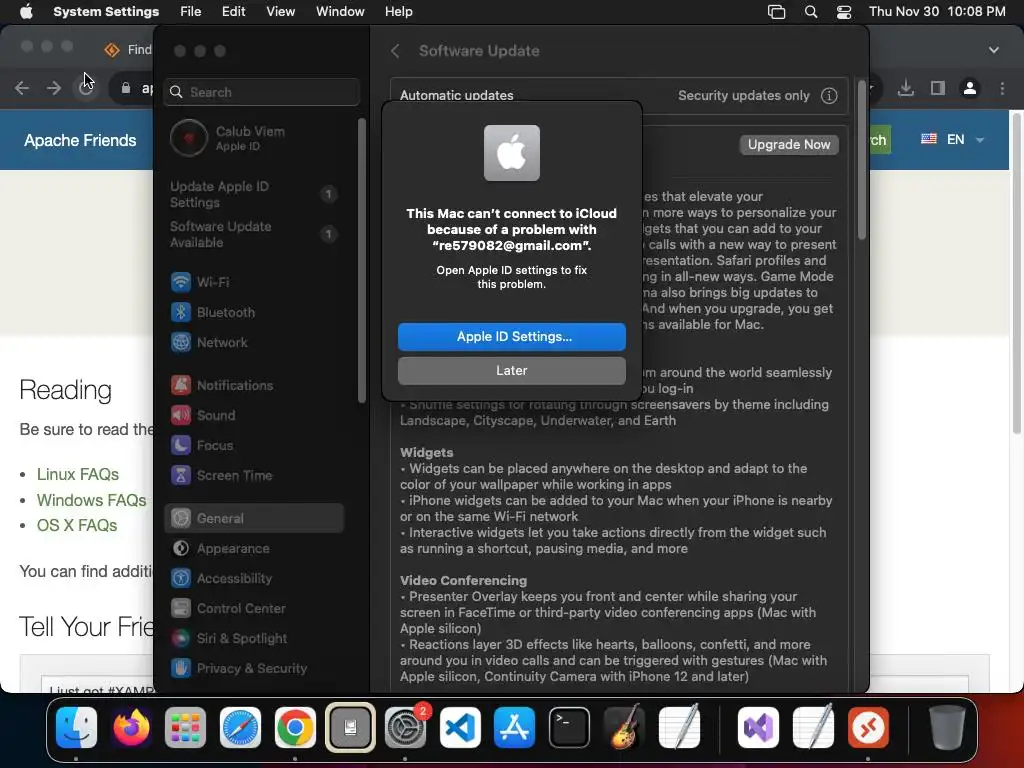Screen dimensions: 1024x768
Task: Click Software Update pane scrollbar
Action: click(861, 160)
